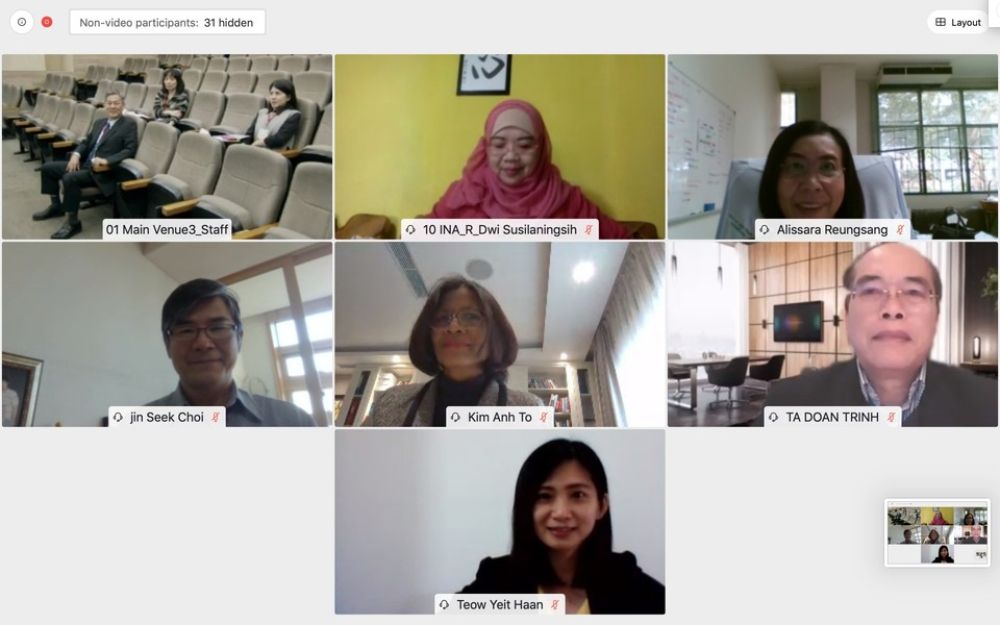Click headset icon beside Kim Anh To

point(455,417)
